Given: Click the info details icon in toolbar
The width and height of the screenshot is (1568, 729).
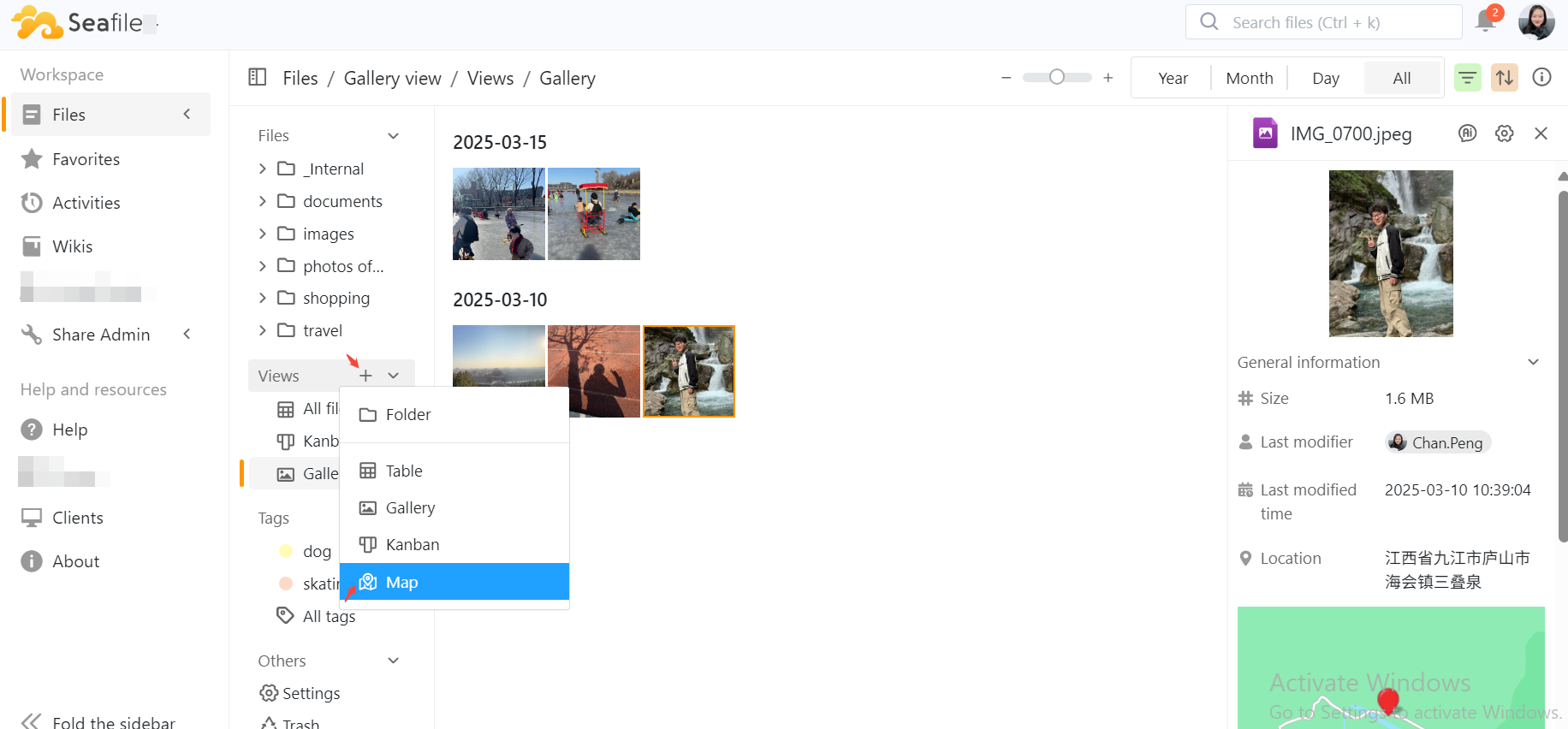Looking at the screenshot, I should [x=1541, y=78].
